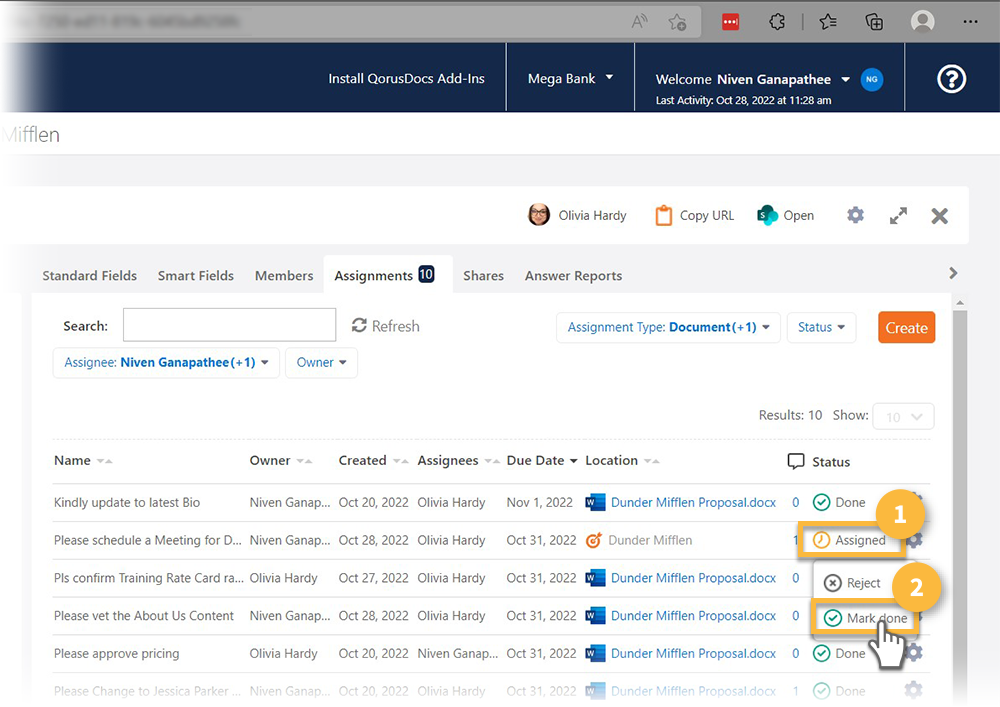Select Mark done from status menu
1000x707 pixels.
(865, 619)
